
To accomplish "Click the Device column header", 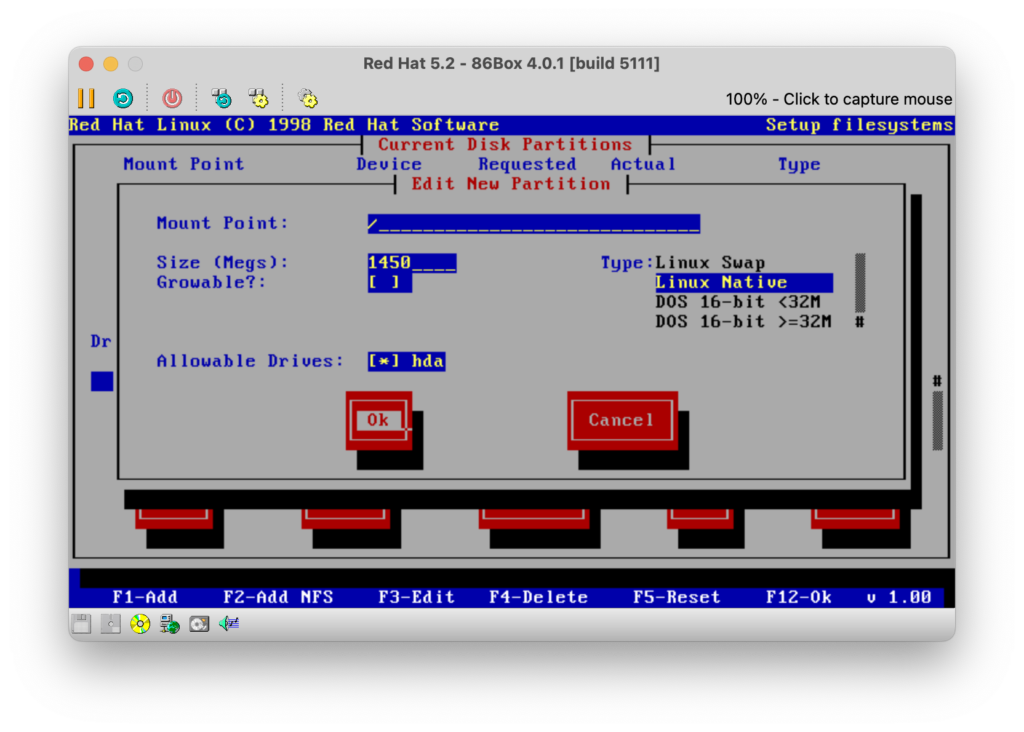I will pos(389,164).
